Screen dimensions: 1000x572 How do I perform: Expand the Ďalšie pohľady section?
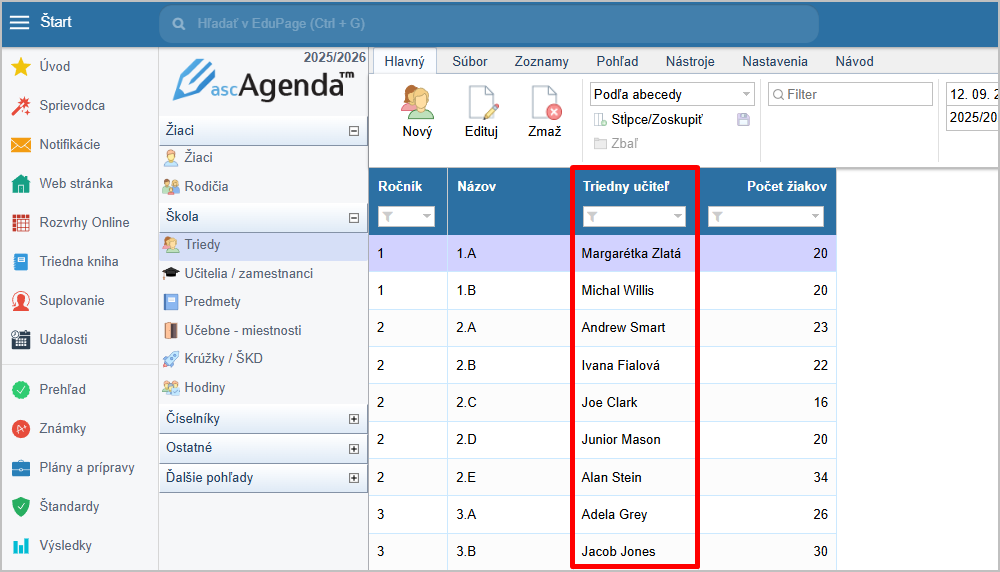tap(353, 478)
